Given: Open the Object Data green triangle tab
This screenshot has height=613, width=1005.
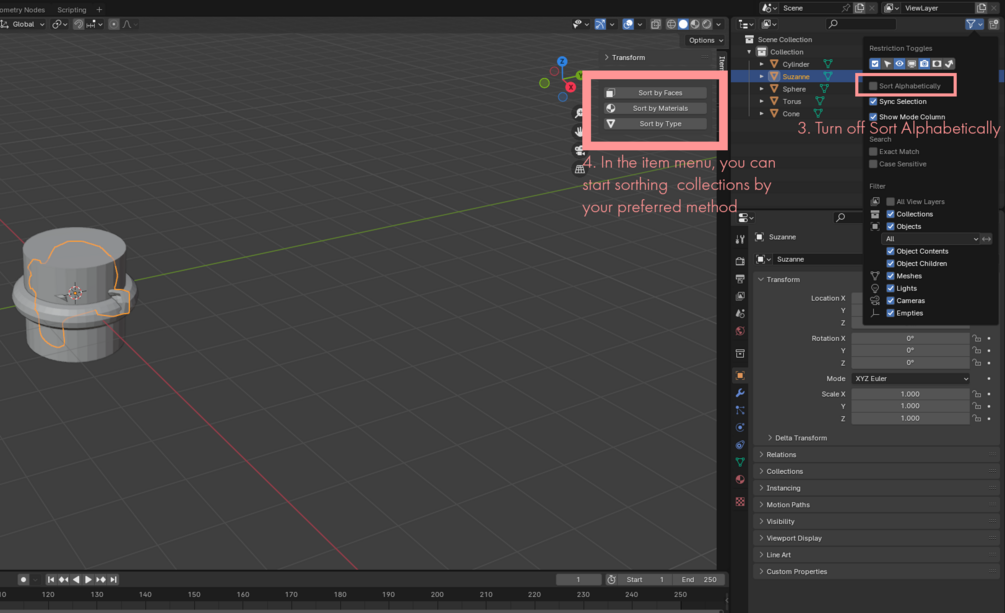Looking at the screenshot, I should 740,462.
